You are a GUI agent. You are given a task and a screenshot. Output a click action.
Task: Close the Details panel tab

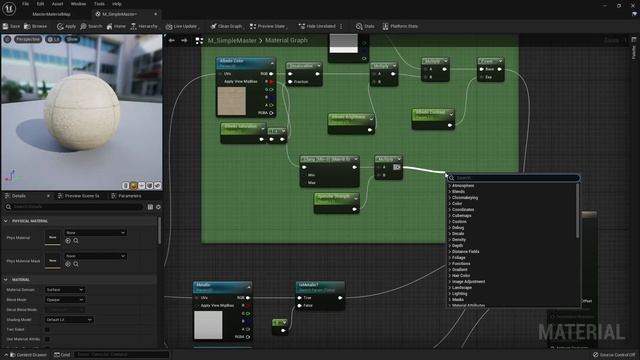48,196
